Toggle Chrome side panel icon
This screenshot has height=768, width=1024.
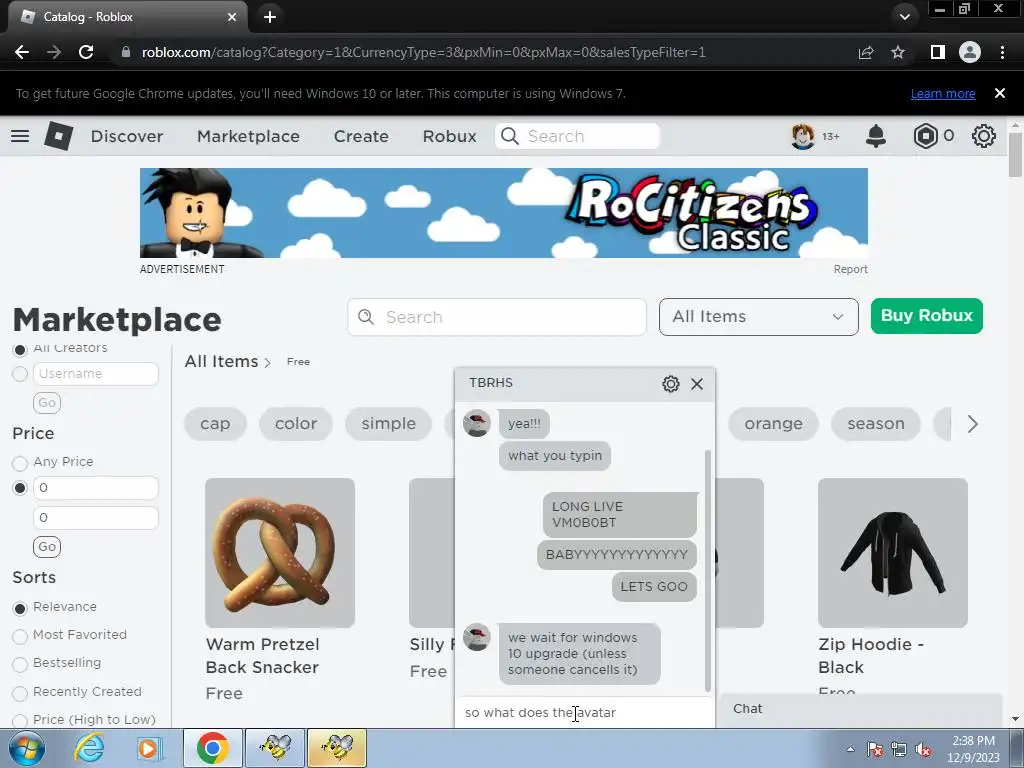(937, 52)
